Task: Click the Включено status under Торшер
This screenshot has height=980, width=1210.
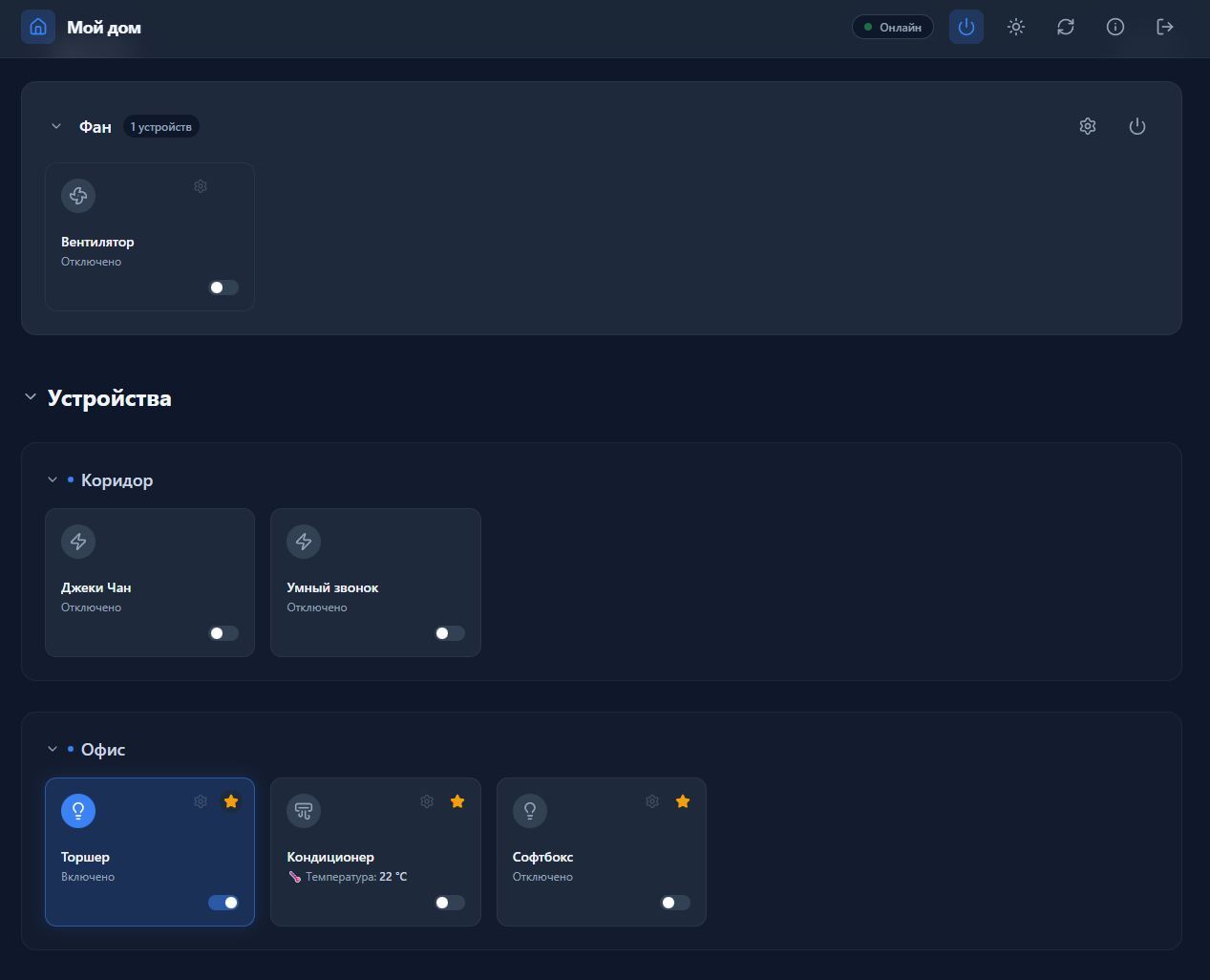Action: (88, 877)
